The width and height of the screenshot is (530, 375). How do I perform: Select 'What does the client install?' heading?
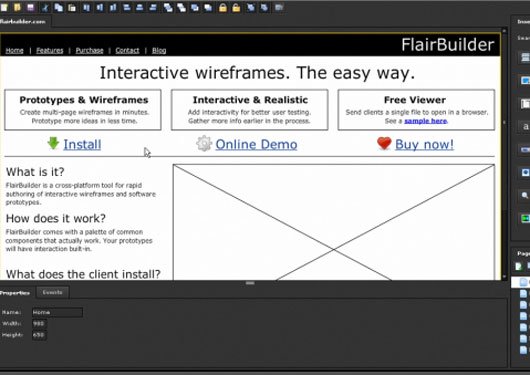click(x=83, y=274)
